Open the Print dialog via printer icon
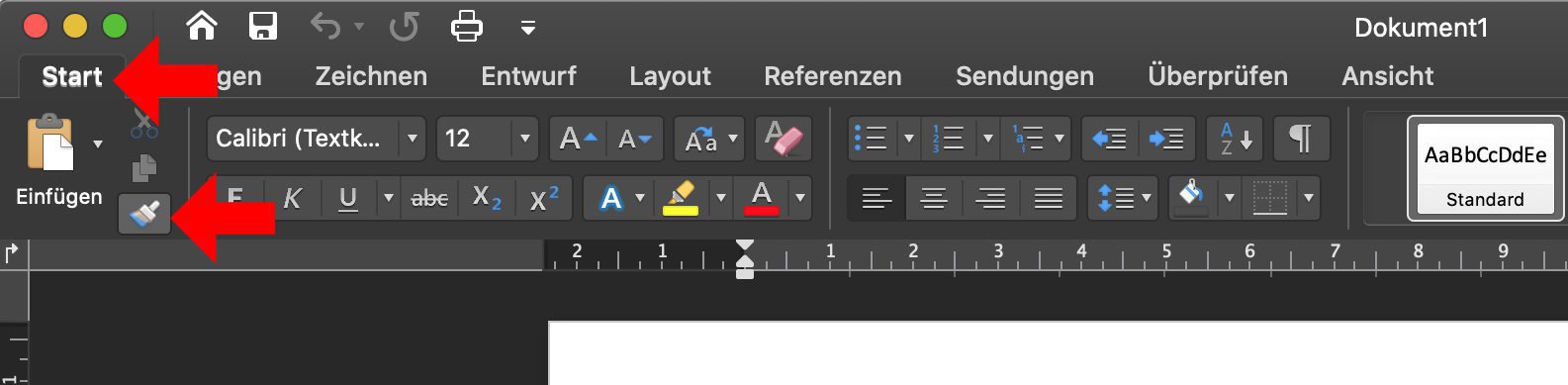 [x=467, y=26]
